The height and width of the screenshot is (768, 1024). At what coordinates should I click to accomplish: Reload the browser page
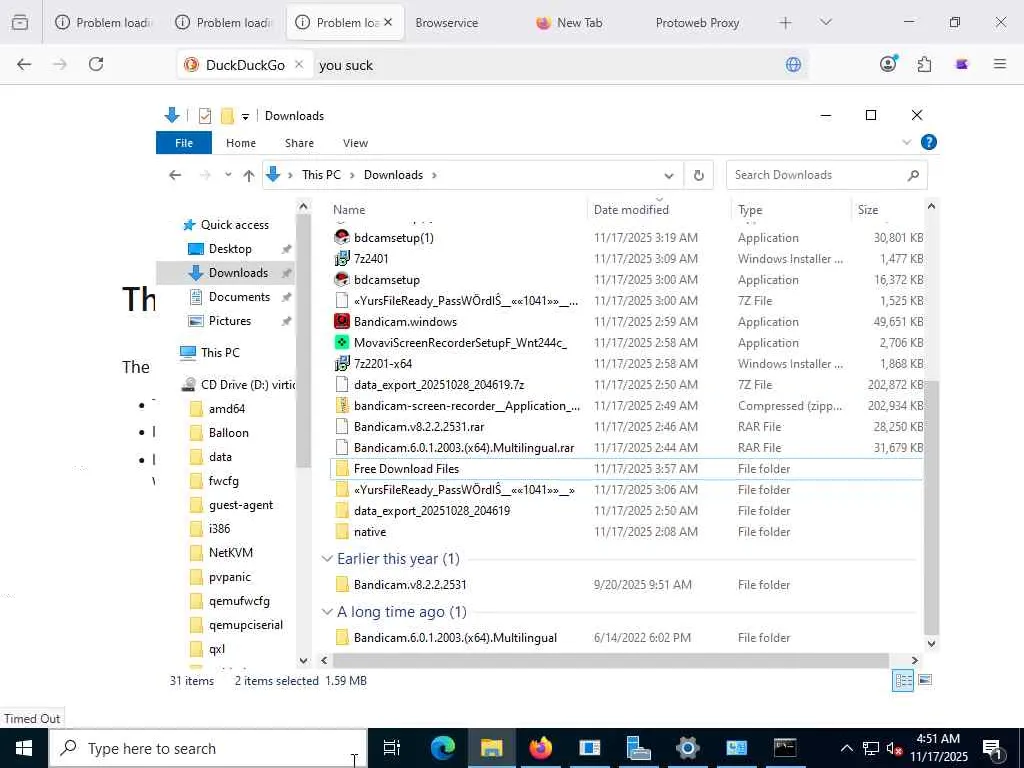(x=96, y=64)
